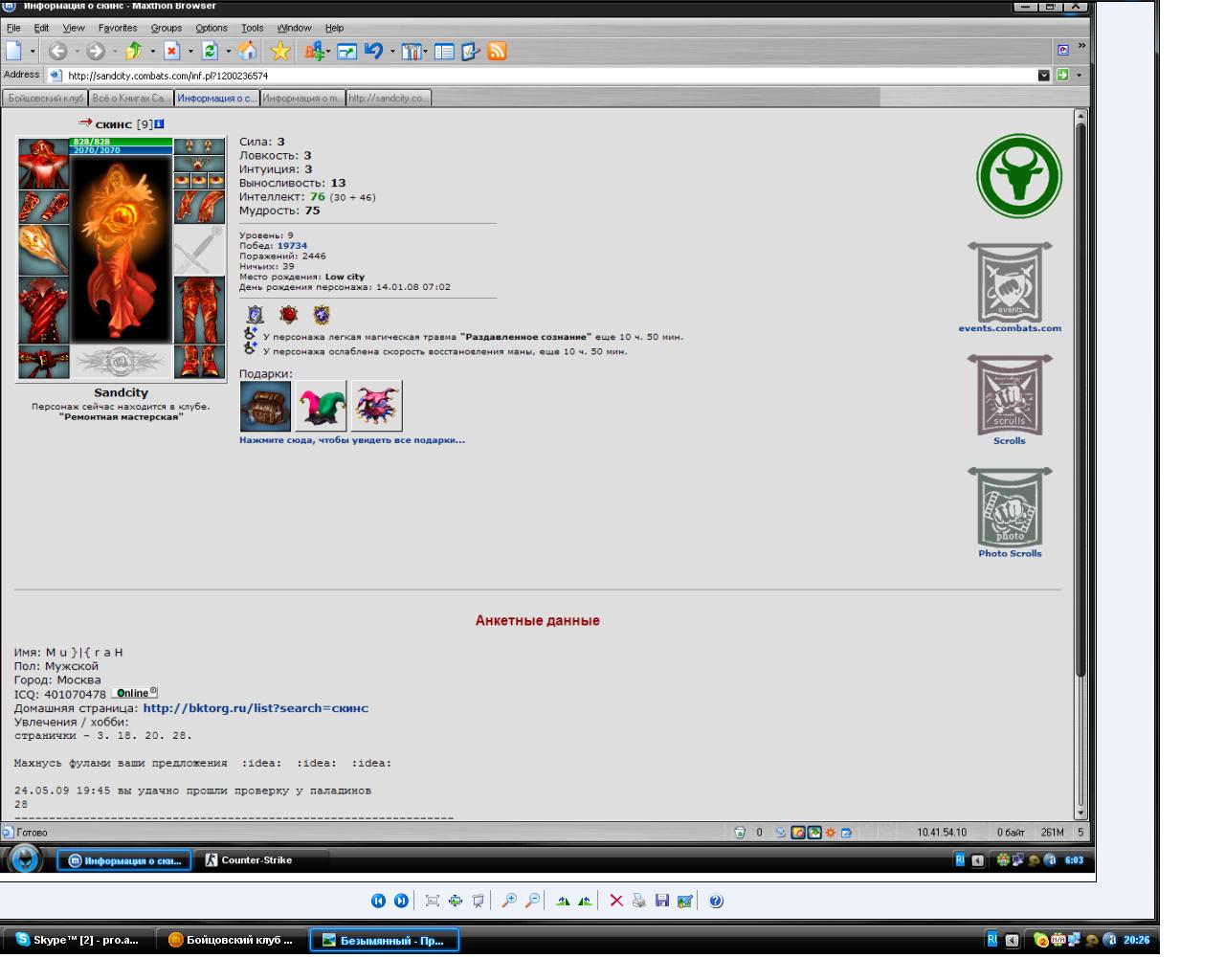The width and height of the screenshot is (1225, 980).
Task: Open the Scrolls banner link
Action: coord(1010,399)
